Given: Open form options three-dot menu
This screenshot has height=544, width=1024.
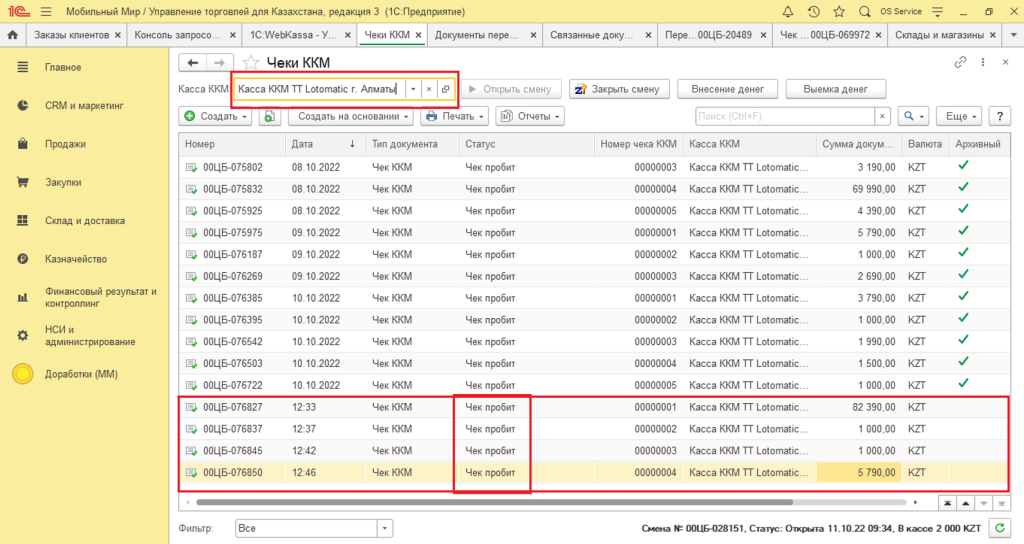Looking at the screenshot, I should 983,62.
